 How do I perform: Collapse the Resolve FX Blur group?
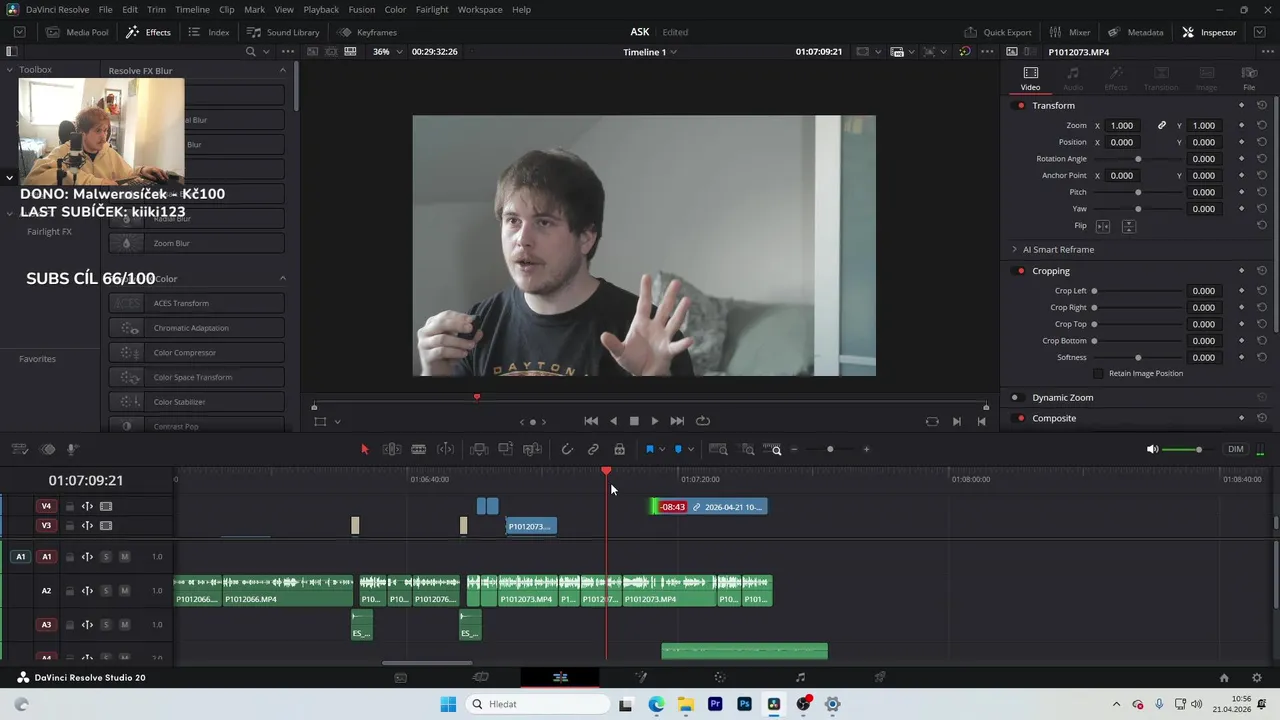click(x=282, y=71)
